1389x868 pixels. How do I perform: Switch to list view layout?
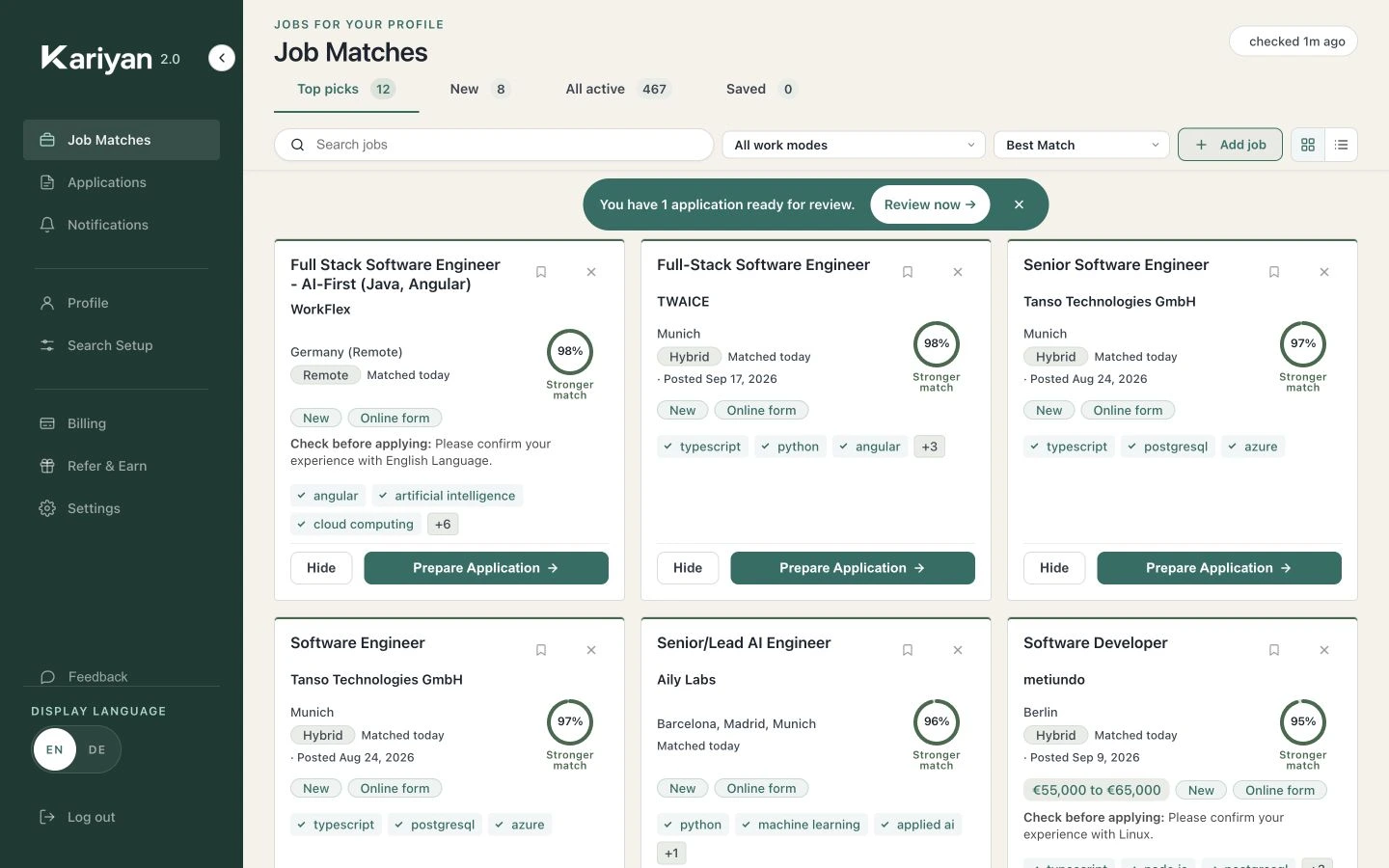click(1342, 145)
